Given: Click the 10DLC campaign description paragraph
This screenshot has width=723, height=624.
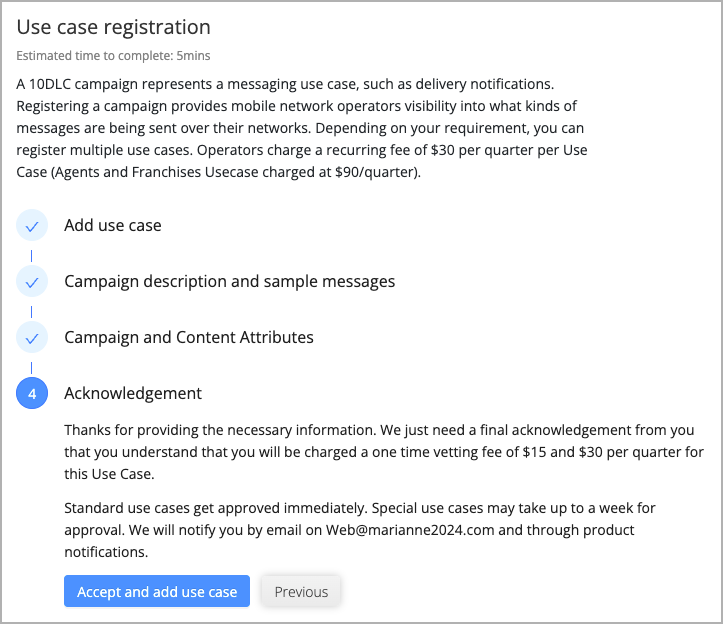Looking at the screenshot, I should [x=302, y=128].
